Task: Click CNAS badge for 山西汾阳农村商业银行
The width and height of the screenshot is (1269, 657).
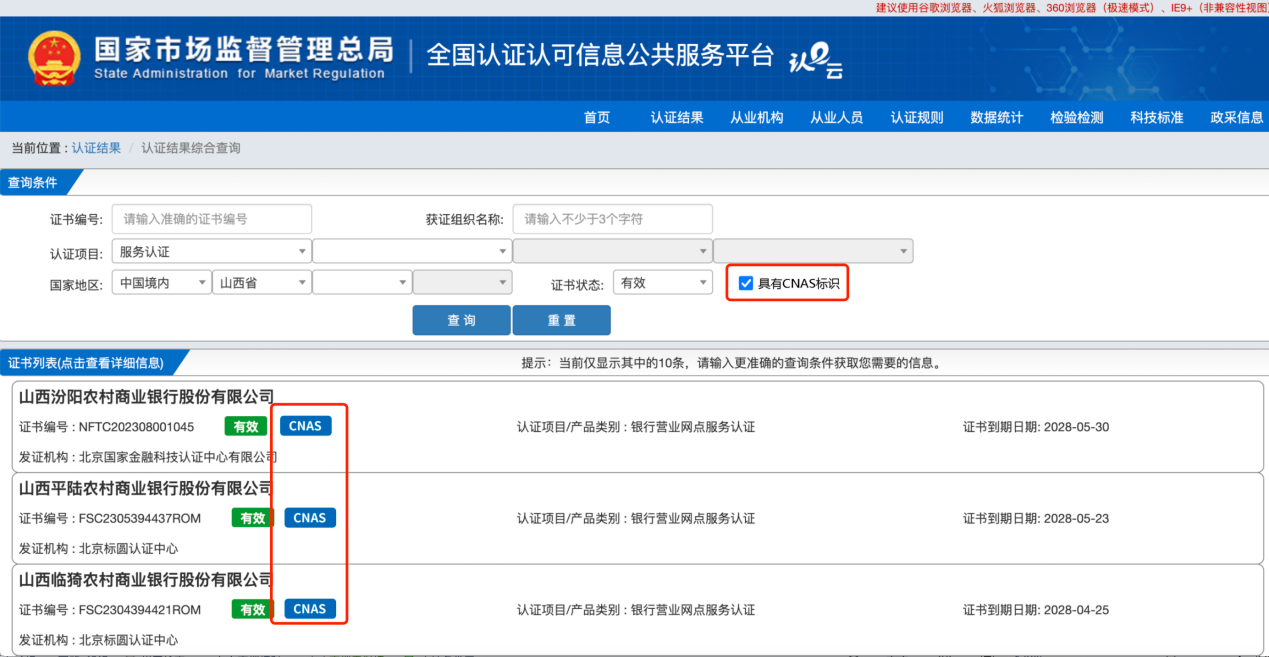Action: coord(305,426)
